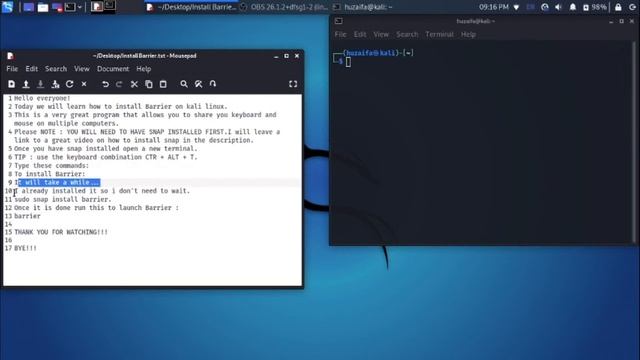The height and width of the screenshot is (360, 640).
Task: Click the Go to line toolbar icon
Action: pyautogui.click(x=213, y=84)
